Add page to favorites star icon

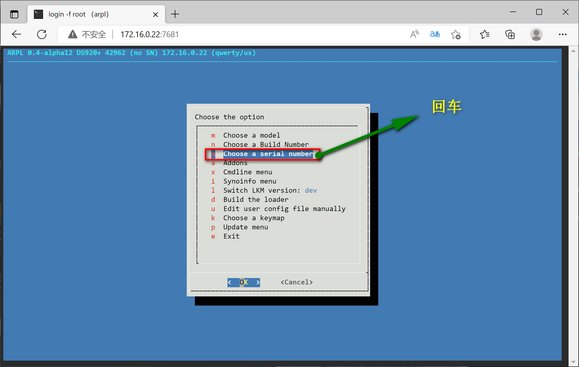tap(456, 34)
